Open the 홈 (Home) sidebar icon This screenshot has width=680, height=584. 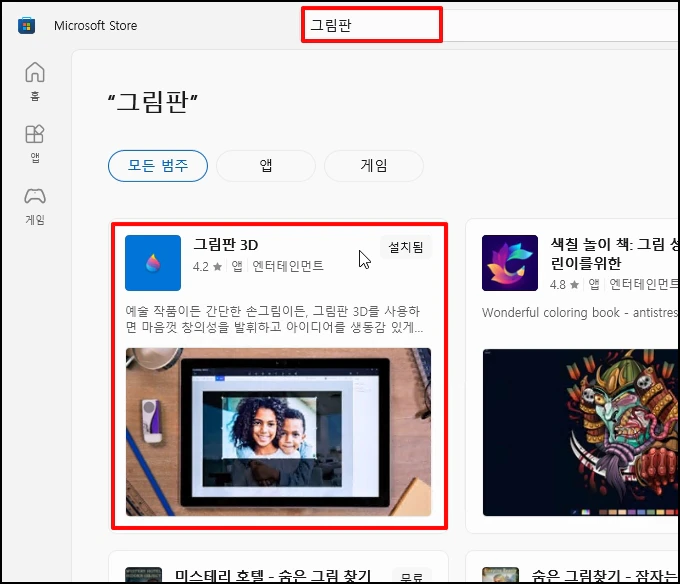tap(35, 81)
